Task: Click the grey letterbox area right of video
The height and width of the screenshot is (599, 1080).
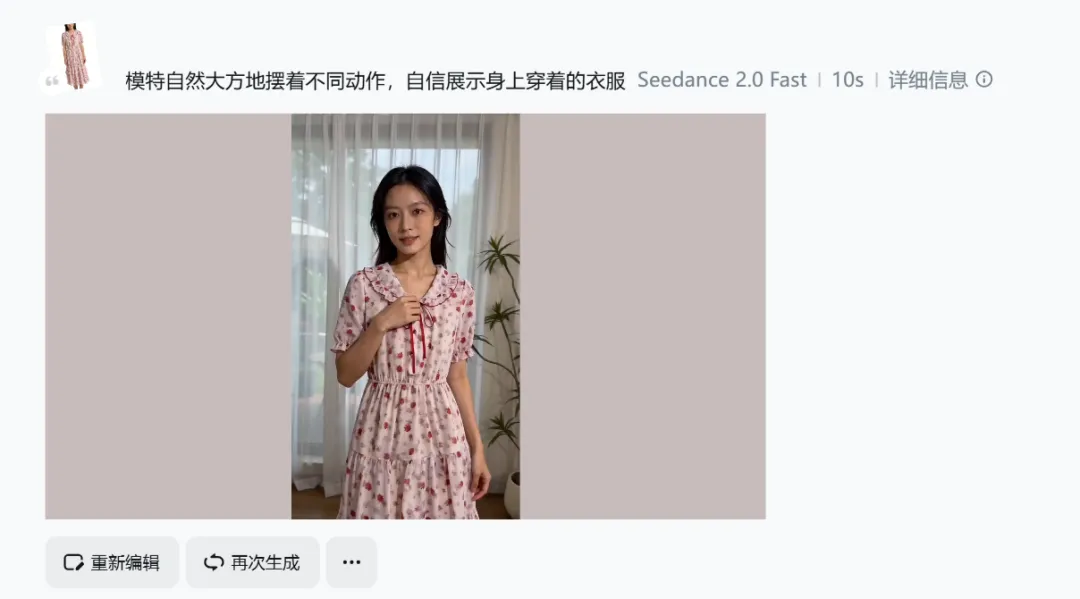Action: (x=643, y=316)
